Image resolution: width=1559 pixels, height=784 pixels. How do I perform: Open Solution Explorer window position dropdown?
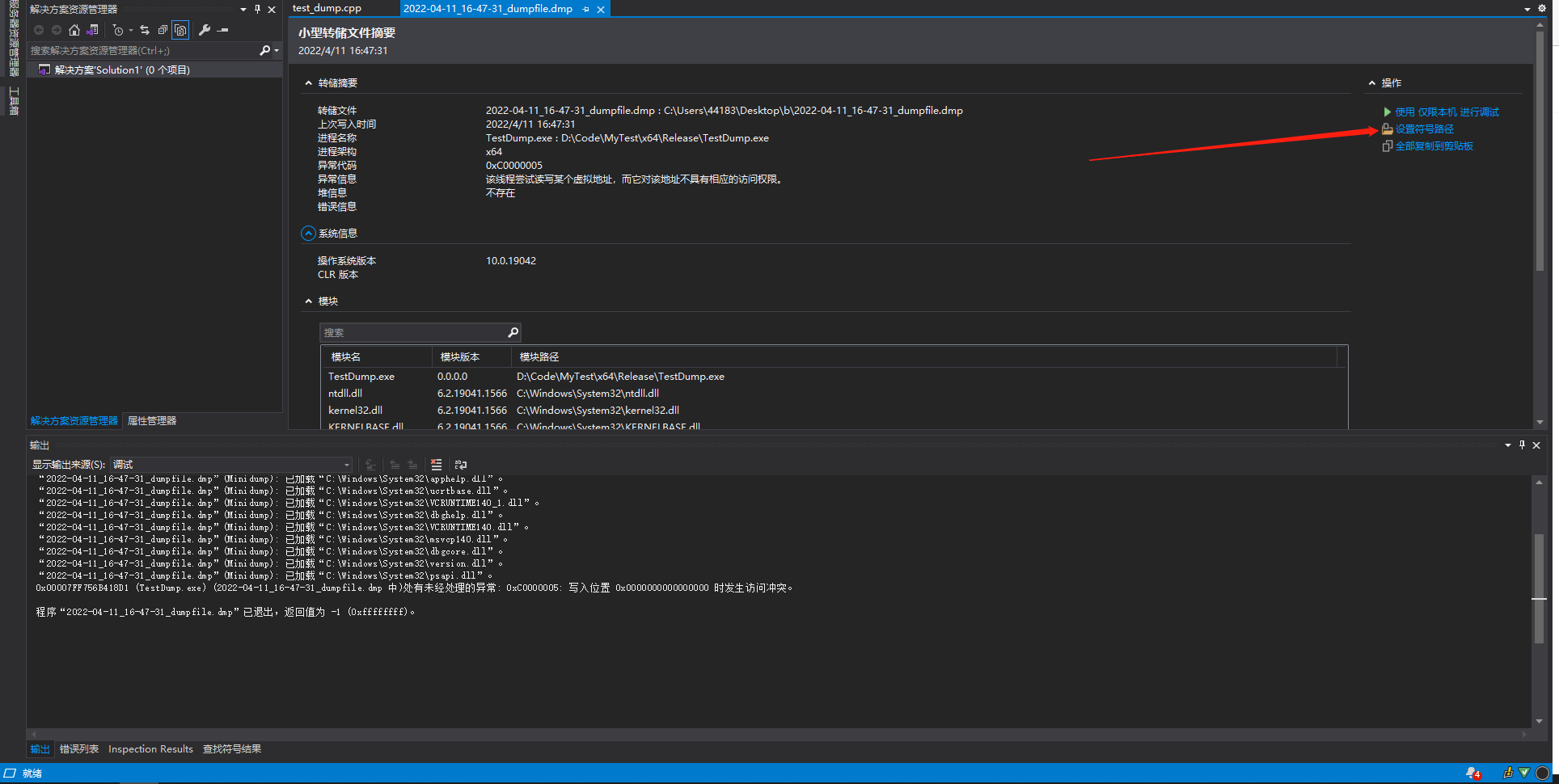pyautogui.click(x=243, y=9)
